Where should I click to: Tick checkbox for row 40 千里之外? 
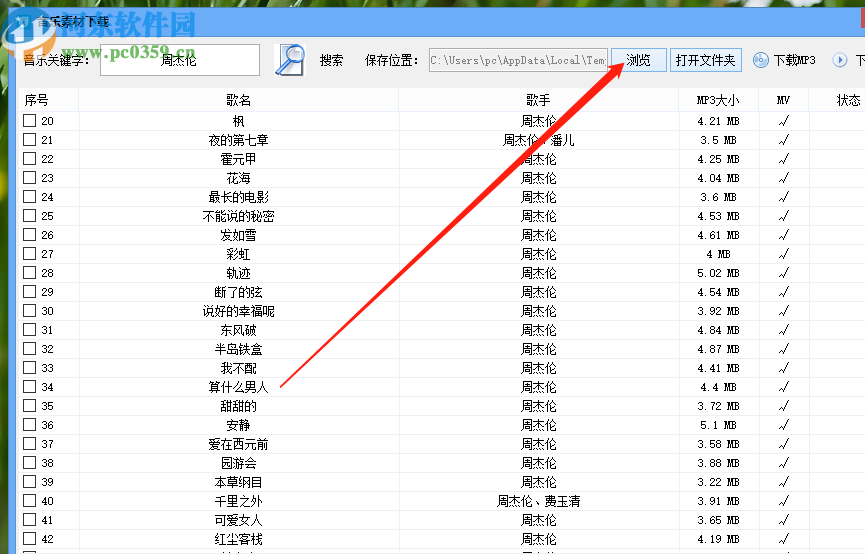pos(30,500)
